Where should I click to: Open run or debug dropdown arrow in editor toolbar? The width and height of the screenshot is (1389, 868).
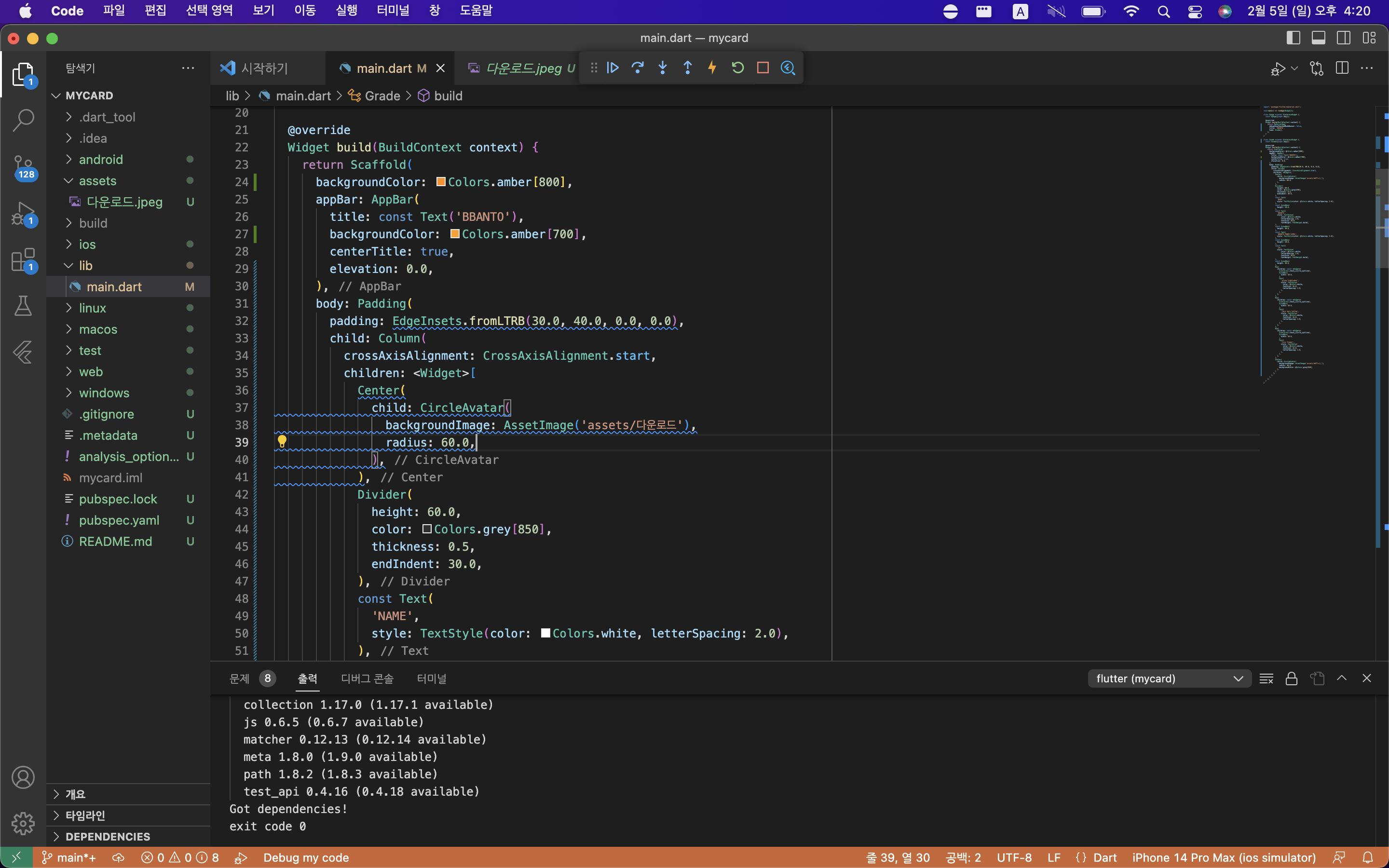click(x=1295, y=68)
